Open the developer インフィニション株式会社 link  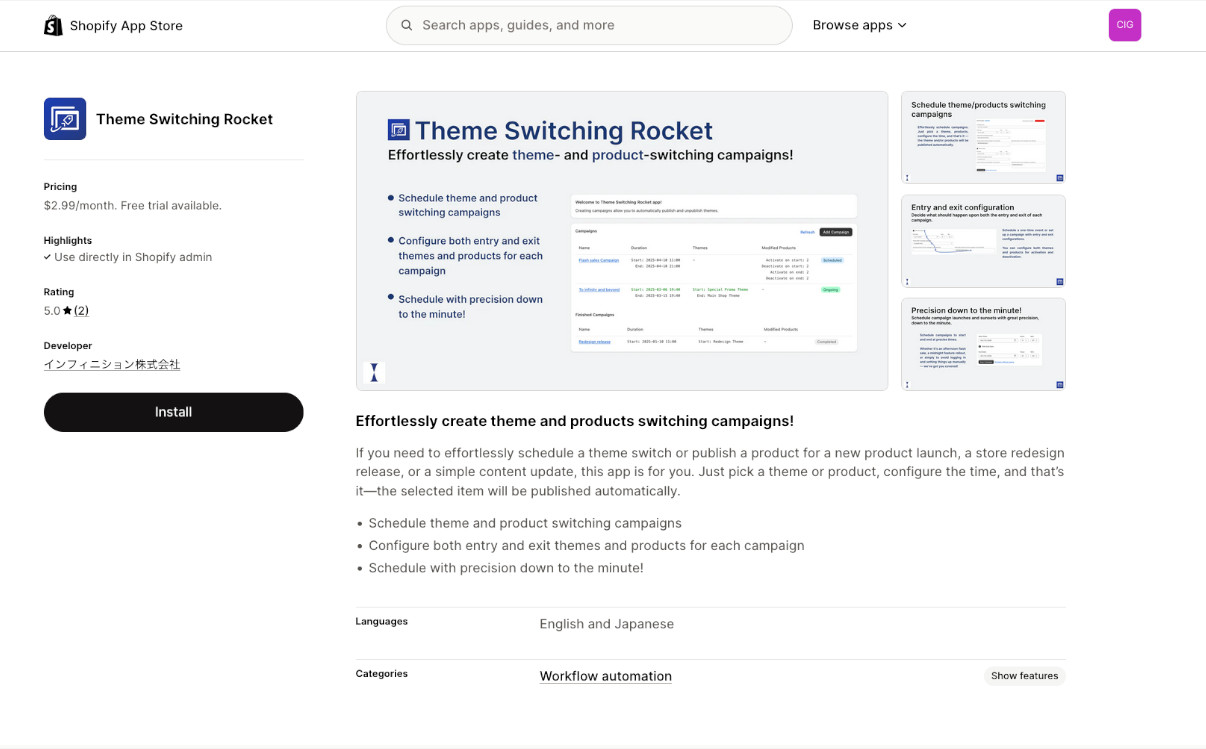(112, 365)
